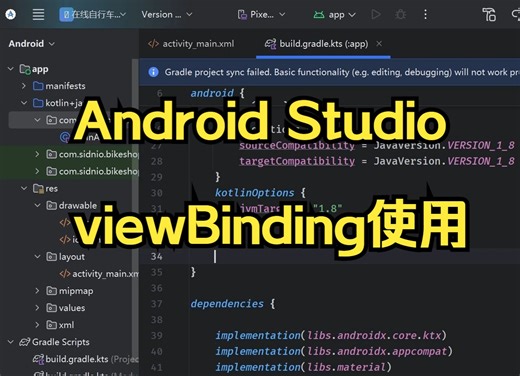Click line number 37 in gutter

coord(157,304)
